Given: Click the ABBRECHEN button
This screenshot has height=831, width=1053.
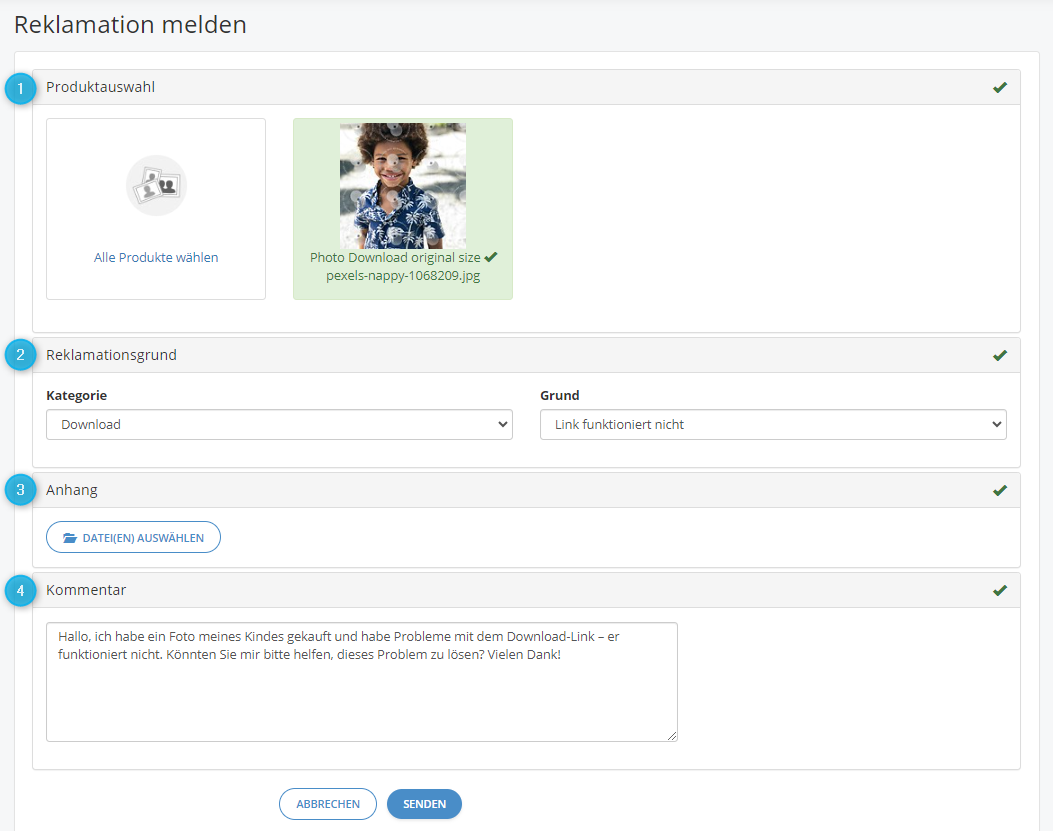Looking at the screenshot, I should tap(328, 804).
